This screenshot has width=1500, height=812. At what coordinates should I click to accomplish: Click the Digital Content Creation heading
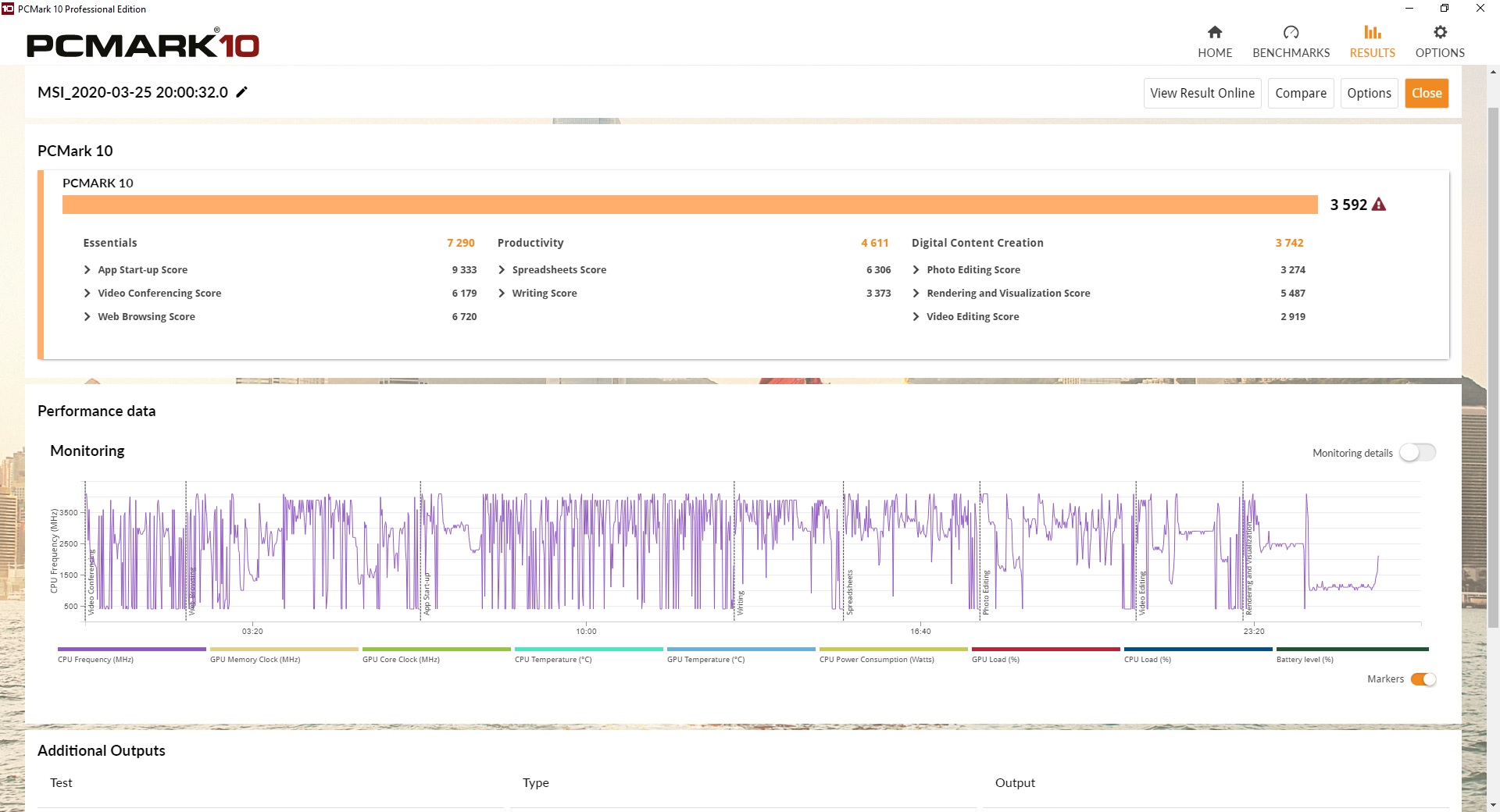[x=977, y=243]
